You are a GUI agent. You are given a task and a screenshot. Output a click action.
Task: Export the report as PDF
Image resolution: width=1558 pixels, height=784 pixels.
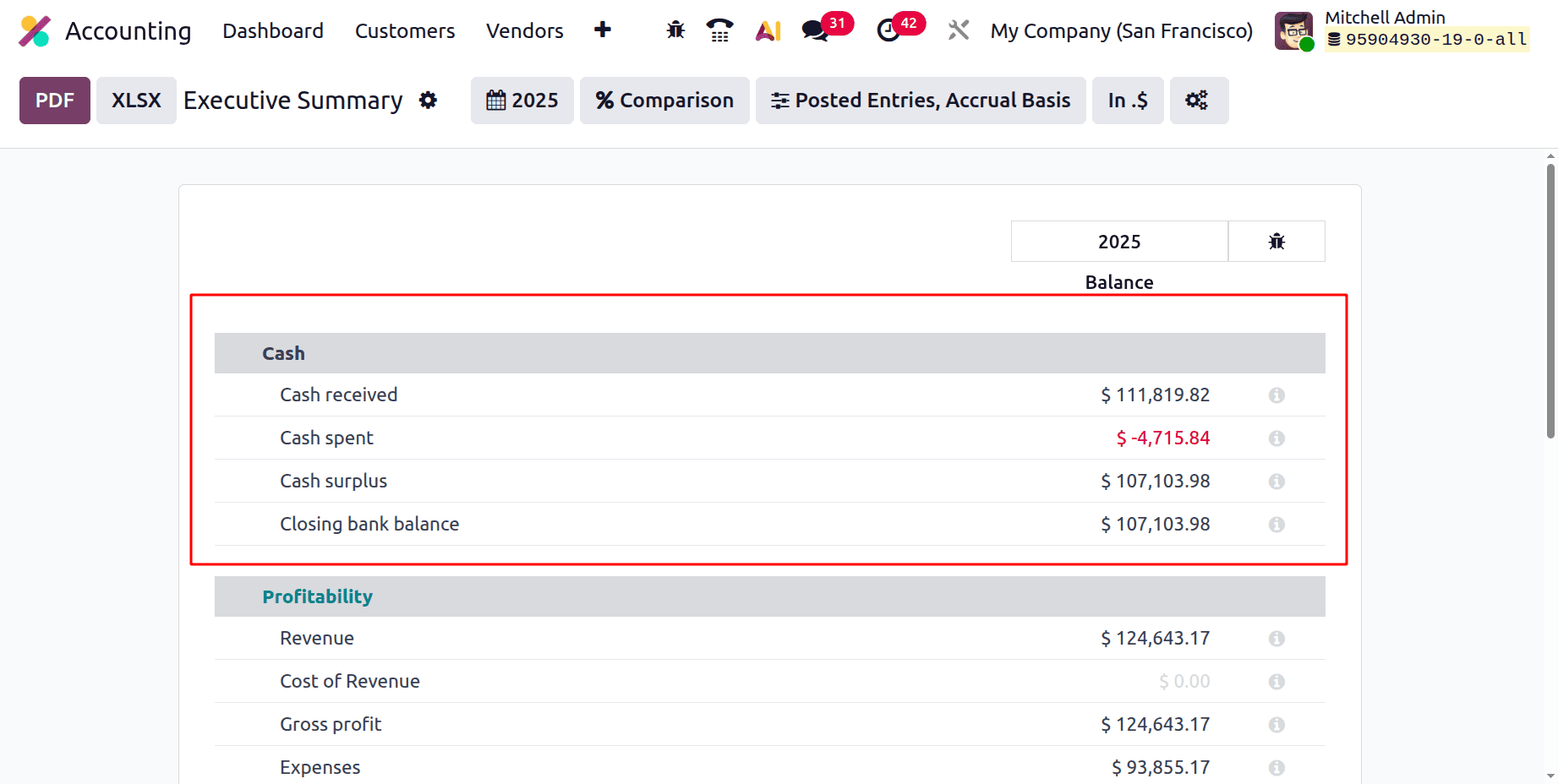[54, 100]
